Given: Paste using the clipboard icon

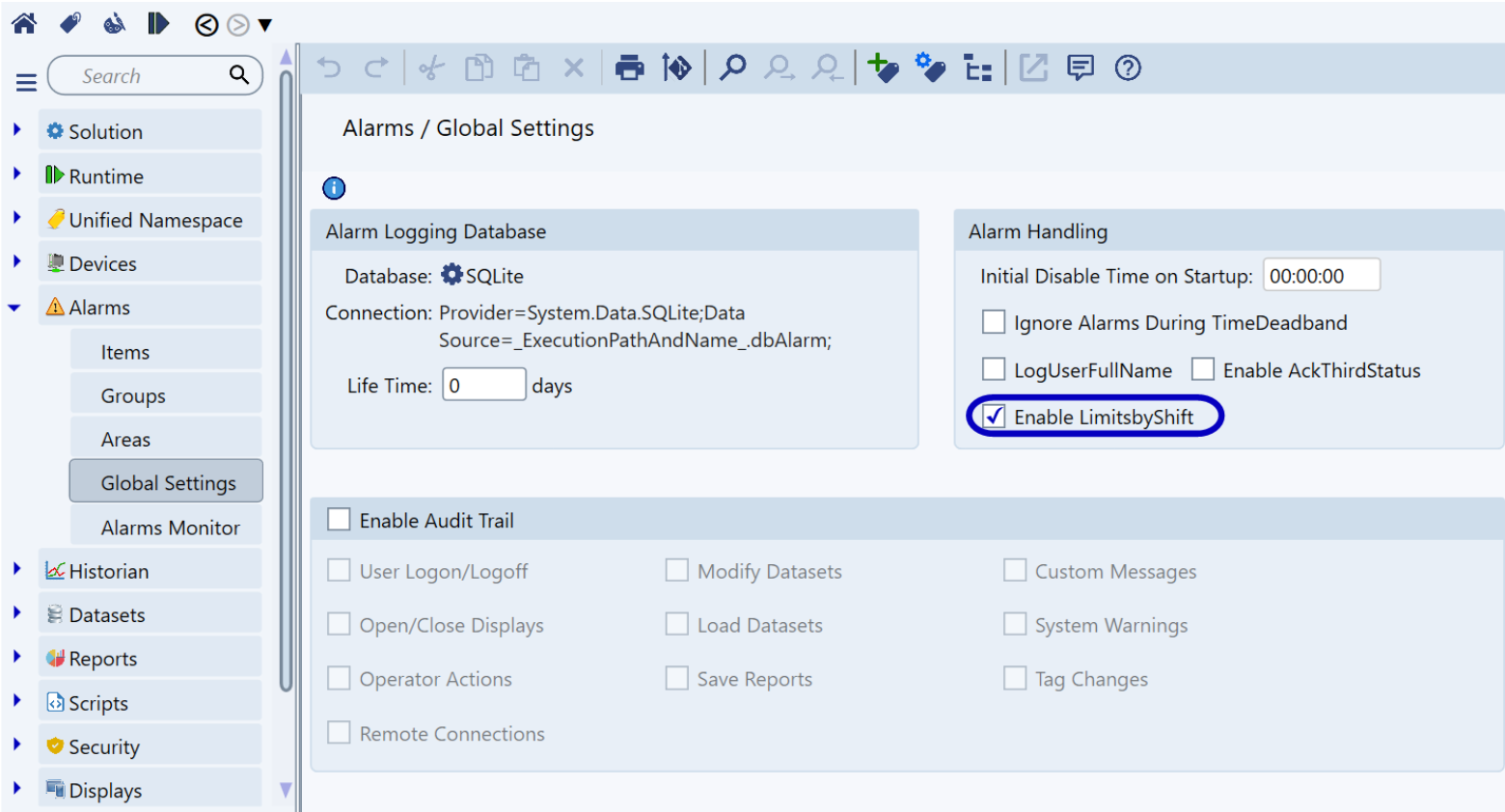Looking at the screenshot, I should [526, 68].
